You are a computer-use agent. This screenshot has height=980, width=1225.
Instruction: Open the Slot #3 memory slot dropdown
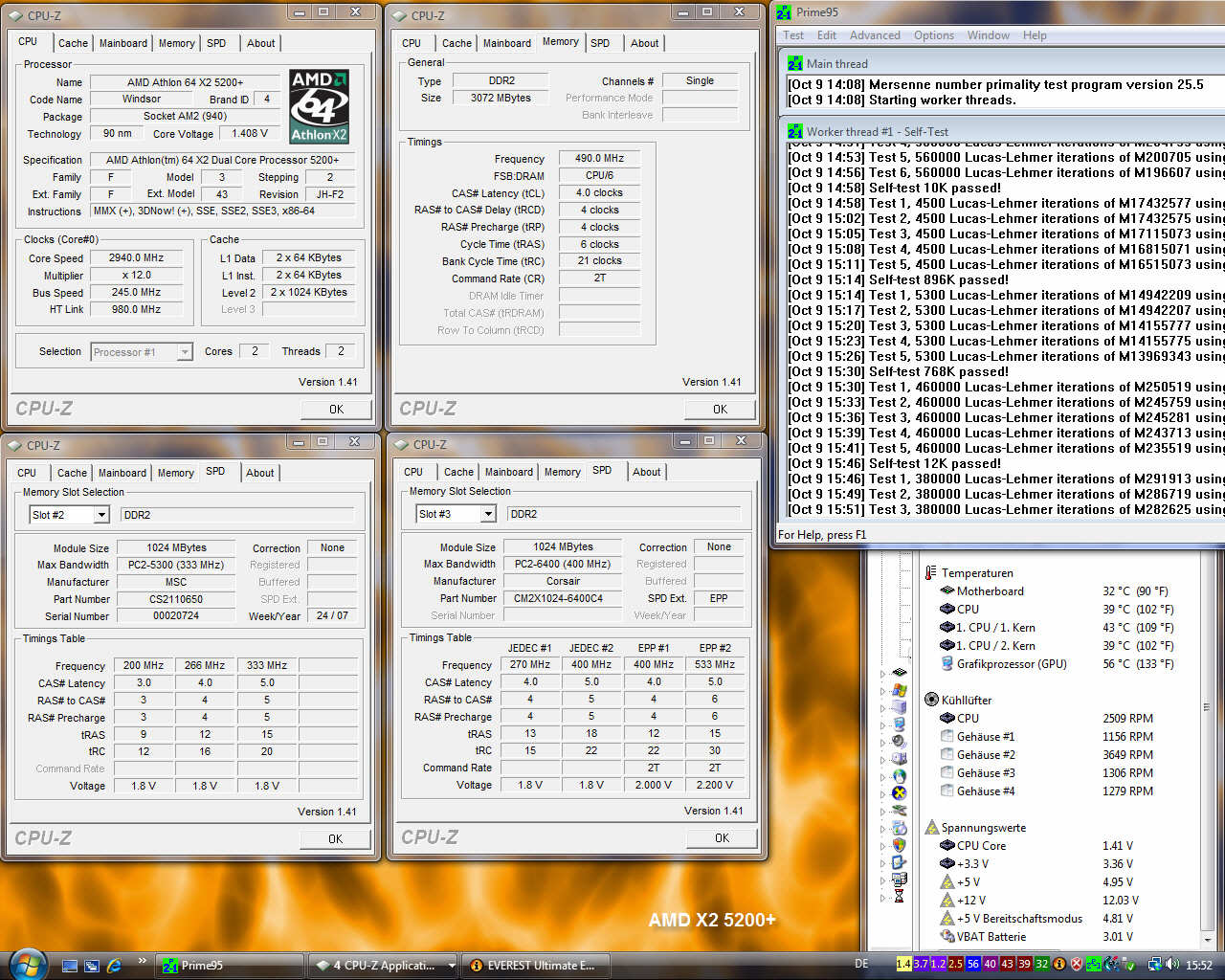pyautogui.click(x=488, y=514)
